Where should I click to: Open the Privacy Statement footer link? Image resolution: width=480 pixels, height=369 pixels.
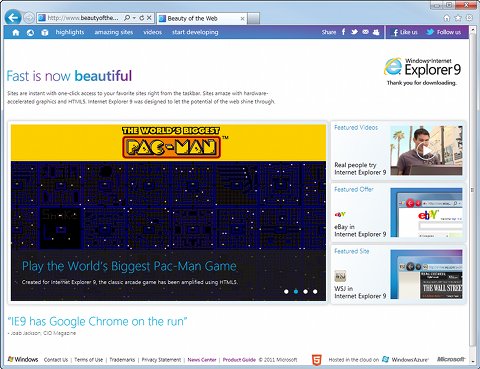pos(161,360)
